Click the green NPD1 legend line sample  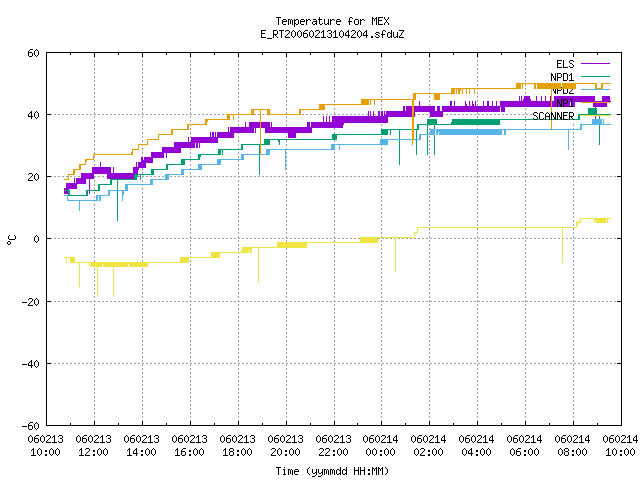pos(595,76)
